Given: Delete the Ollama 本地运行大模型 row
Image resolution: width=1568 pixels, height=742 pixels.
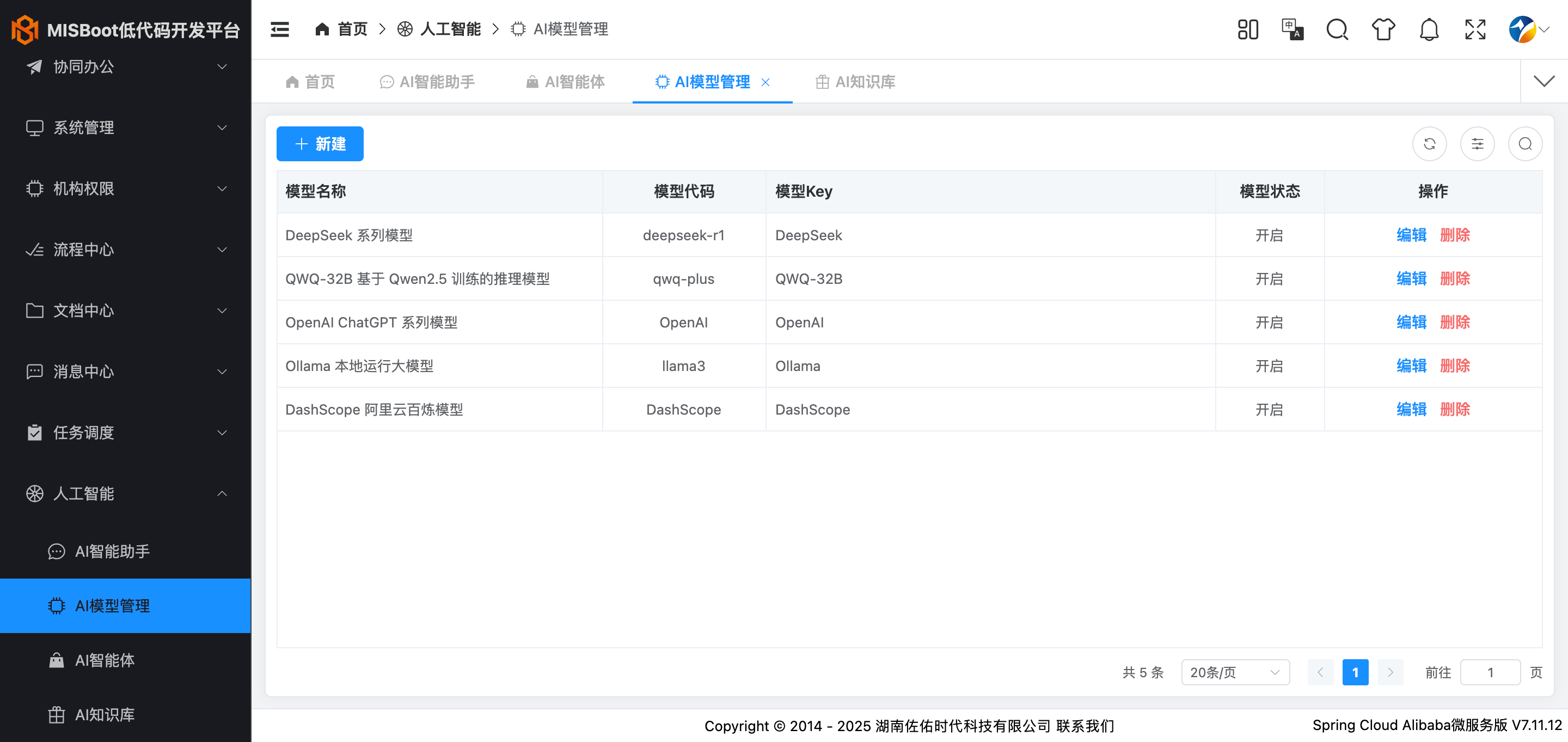Looking at the screenshot, I should point(1455,366).
